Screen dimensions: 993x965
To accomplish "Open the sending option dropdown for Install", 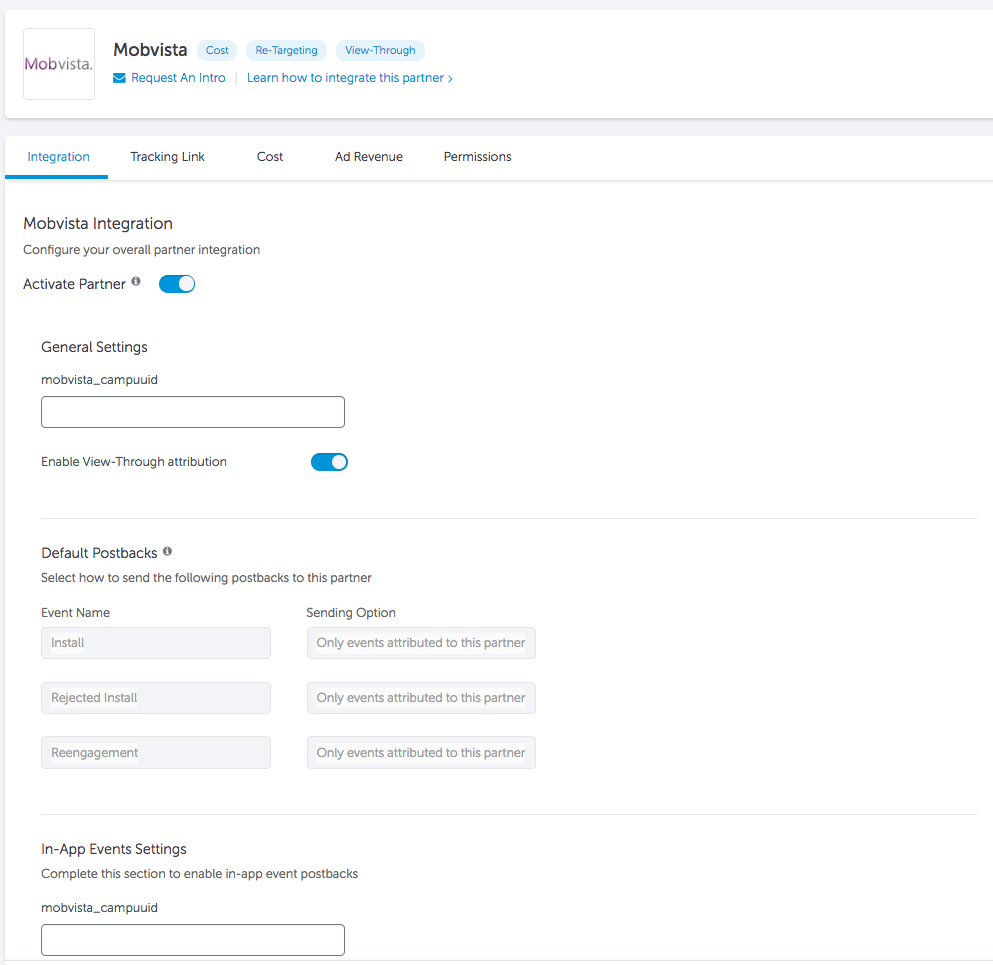I will tap(421, 643).
